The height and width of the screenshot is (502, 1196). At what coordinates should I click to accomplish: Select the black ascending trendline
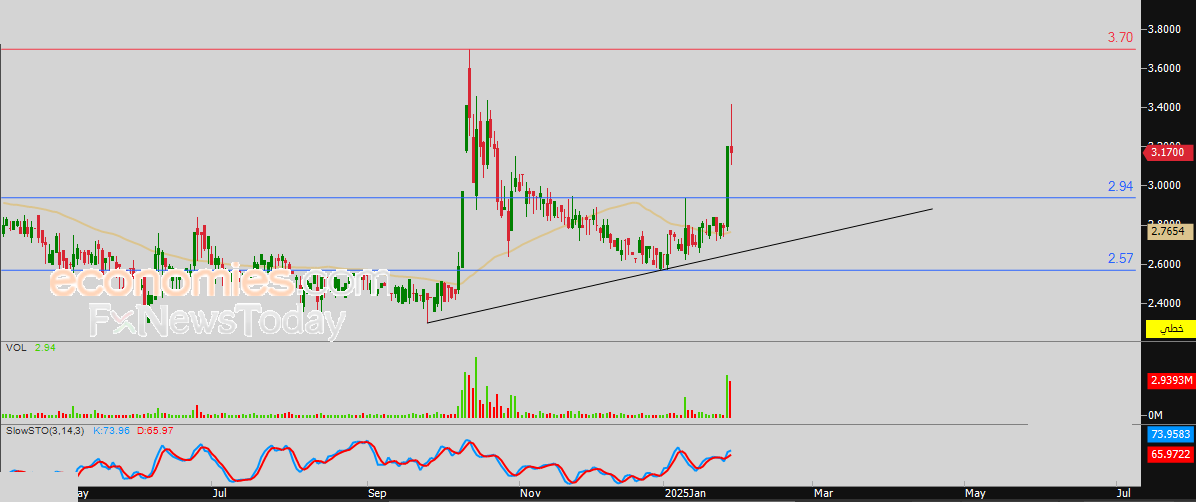click(679, 265)
